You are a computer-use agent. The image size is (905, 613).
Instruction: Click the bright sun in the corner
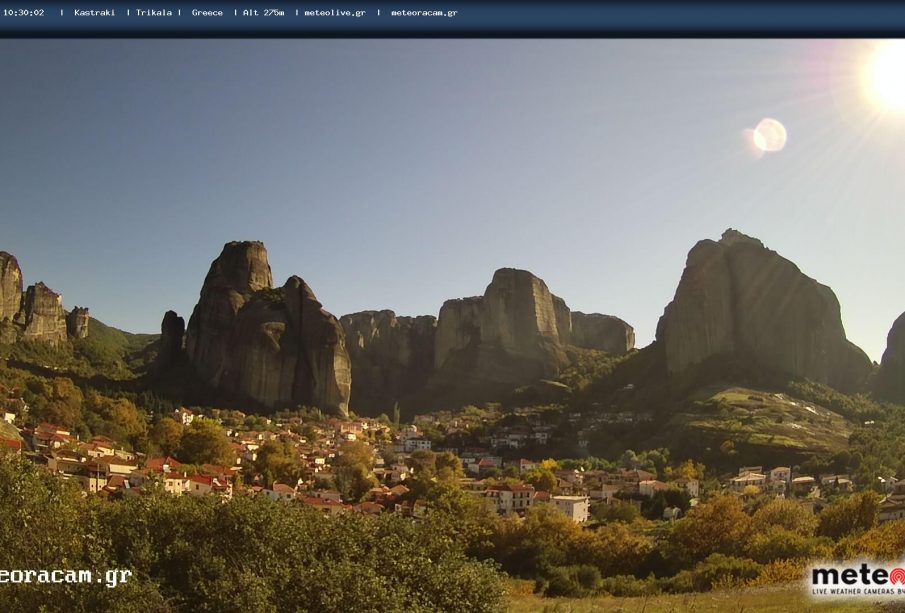point(888,75)
